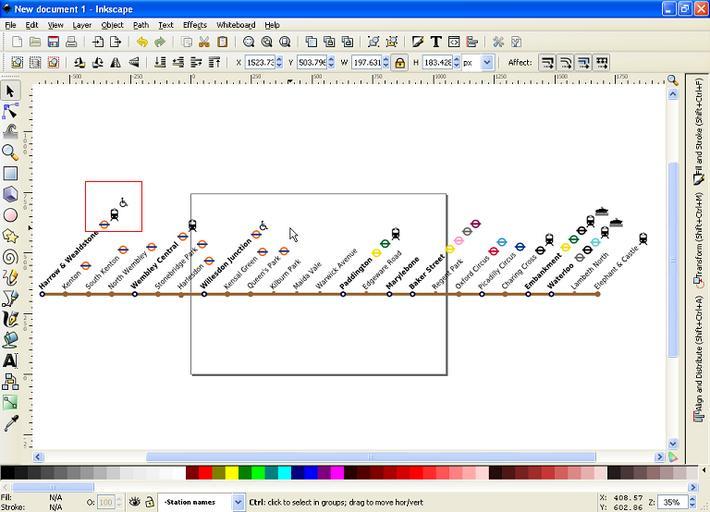Select the Zoom magnifier tool in toolbox

(10, 153)
